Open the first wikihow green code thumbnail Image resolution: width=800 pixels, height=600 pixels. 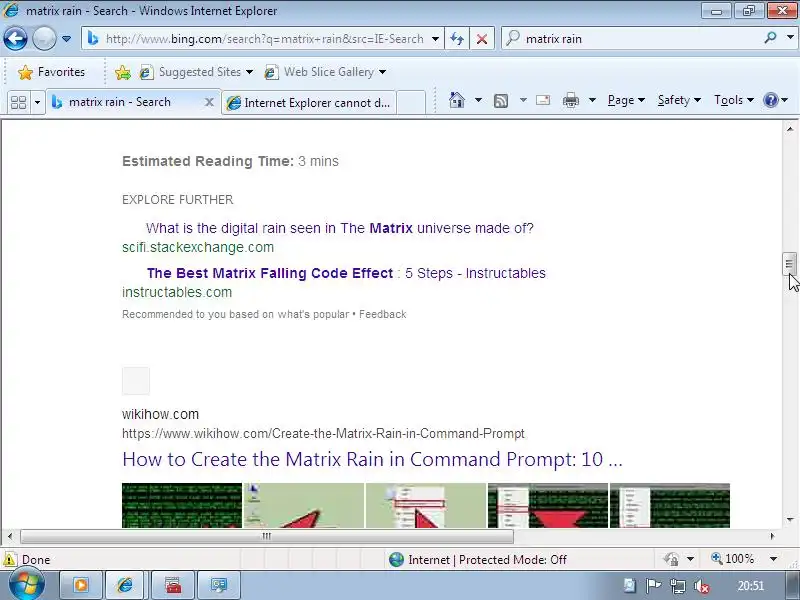182,505
